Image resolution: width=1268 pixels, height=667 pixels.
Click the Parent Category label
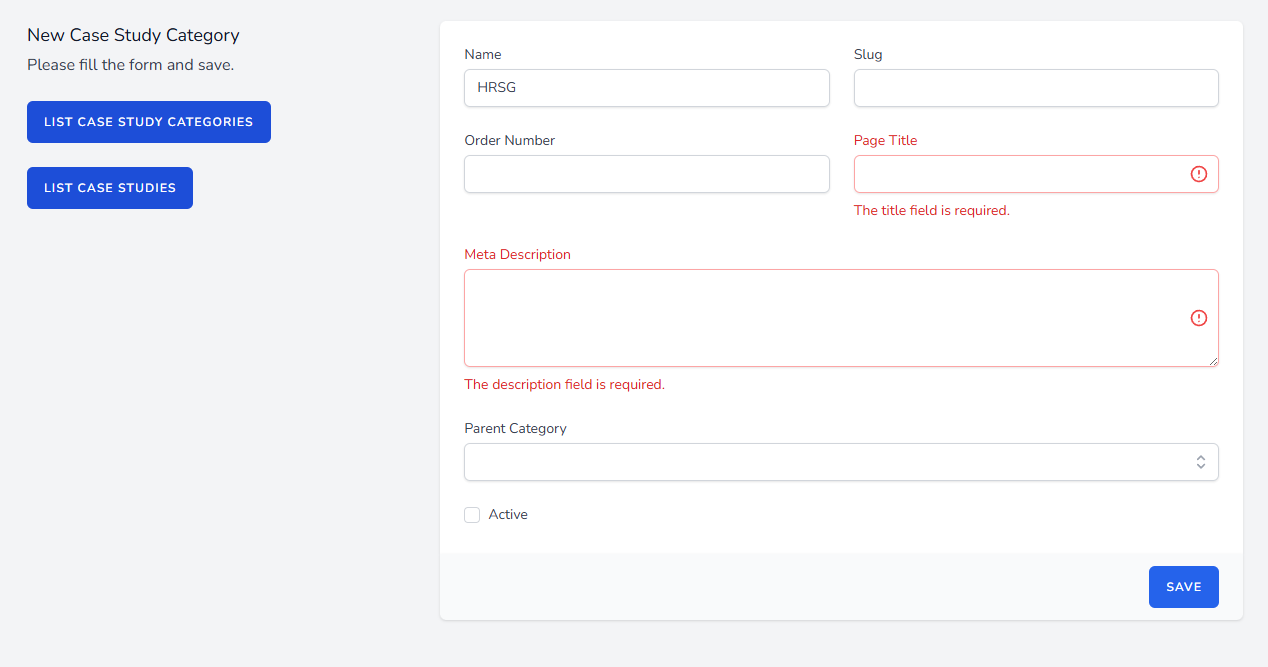pos(515,429)
